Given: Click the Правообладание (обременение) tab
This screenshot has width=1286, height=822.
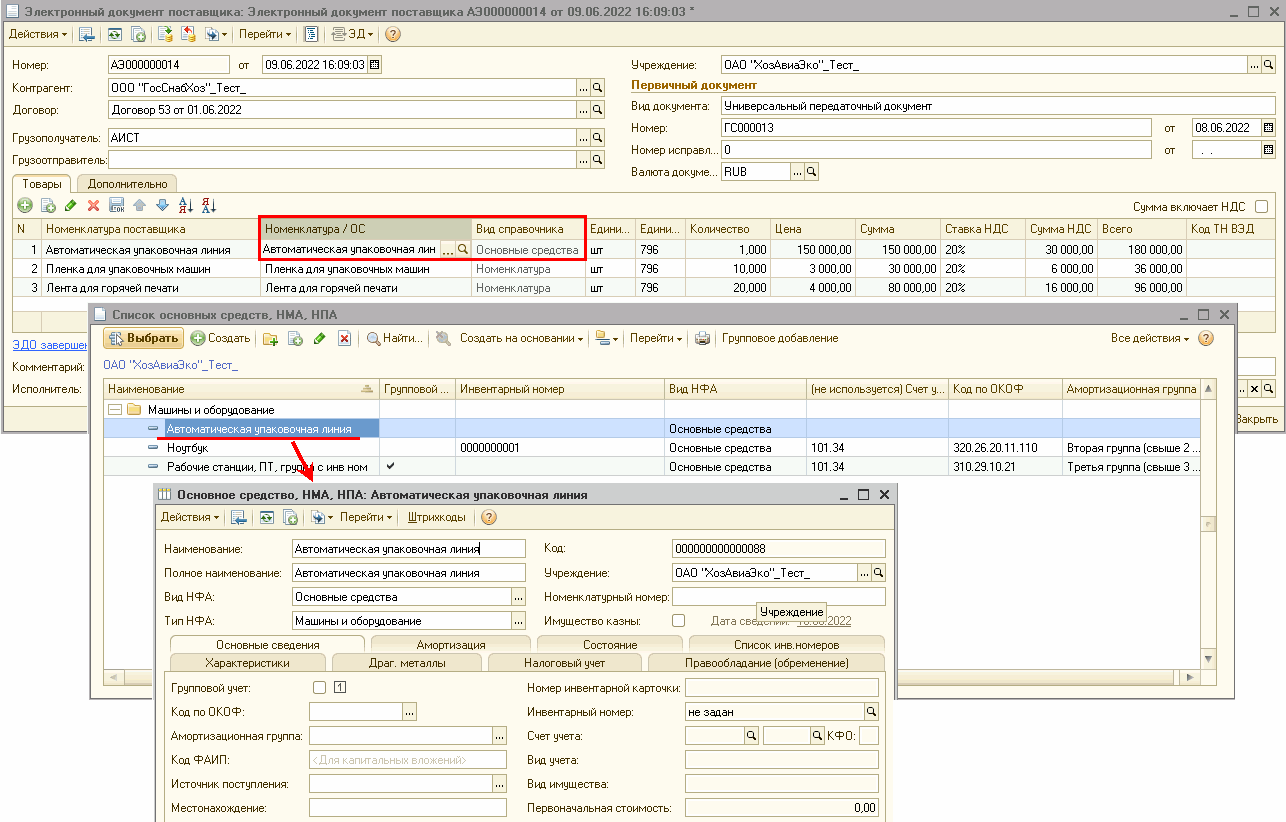Looking at the screenshot, I should pyautogui.click(x=767, y=663).
